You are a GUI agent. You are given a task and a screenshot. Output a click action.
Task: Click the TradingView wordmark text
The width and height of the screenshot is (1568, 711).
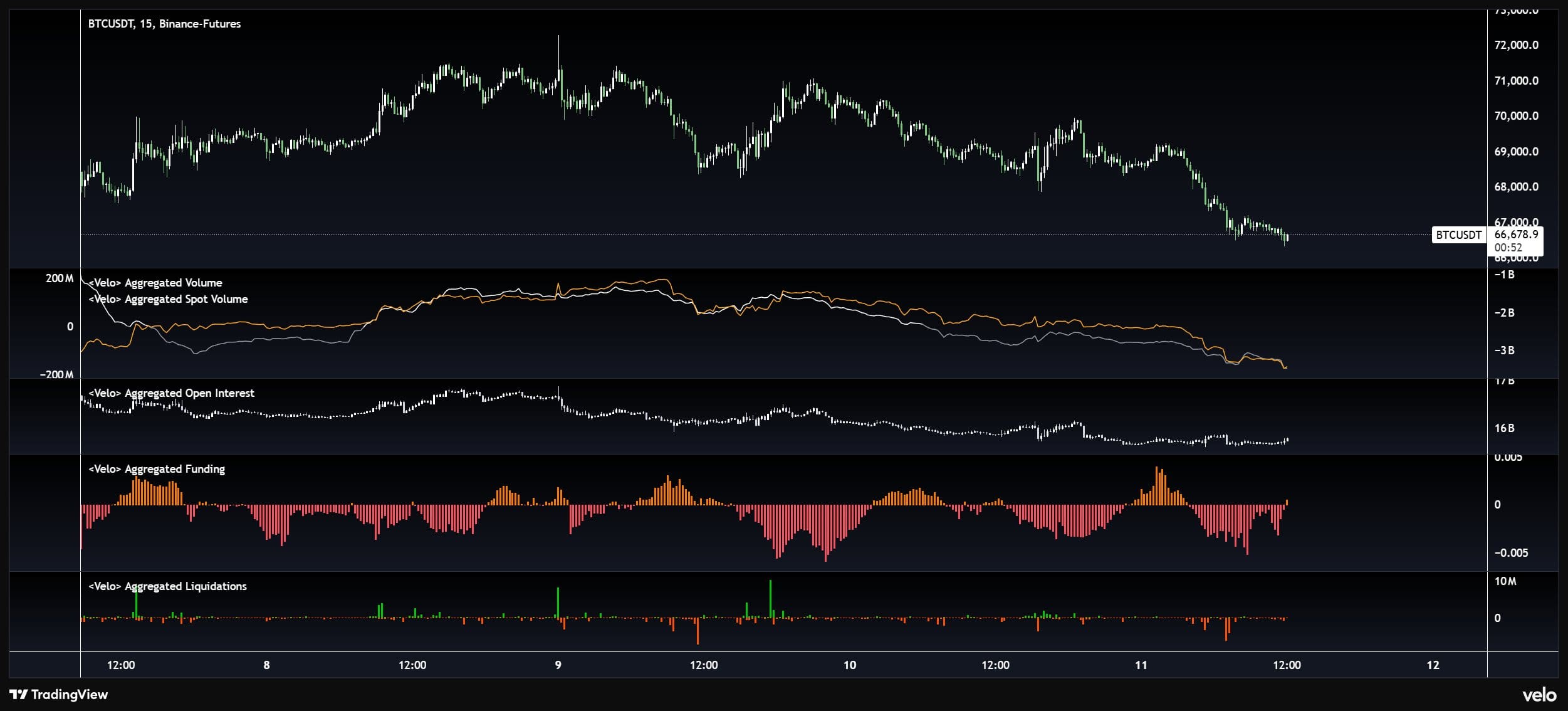click(x=69, y=694)
